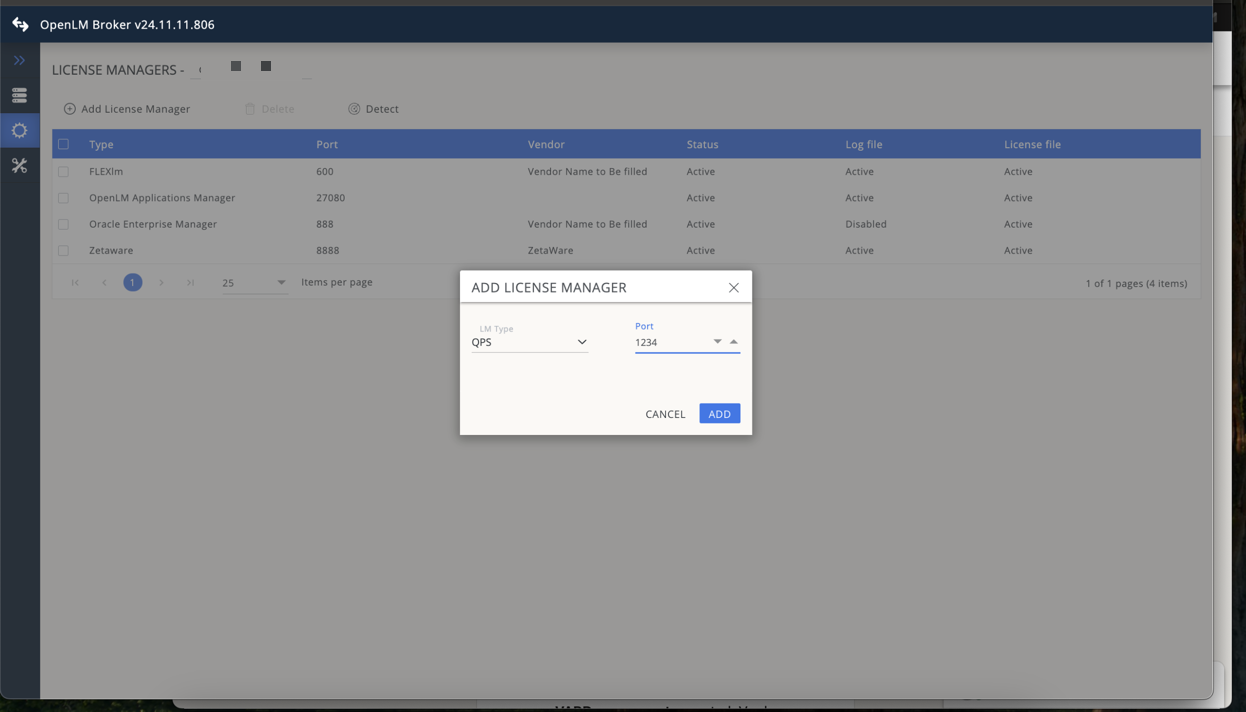Open the LM Type dropdown showing QPS
Image resolution: width=1246 pixels, height=712 pixels.
(x=581, y=342)
